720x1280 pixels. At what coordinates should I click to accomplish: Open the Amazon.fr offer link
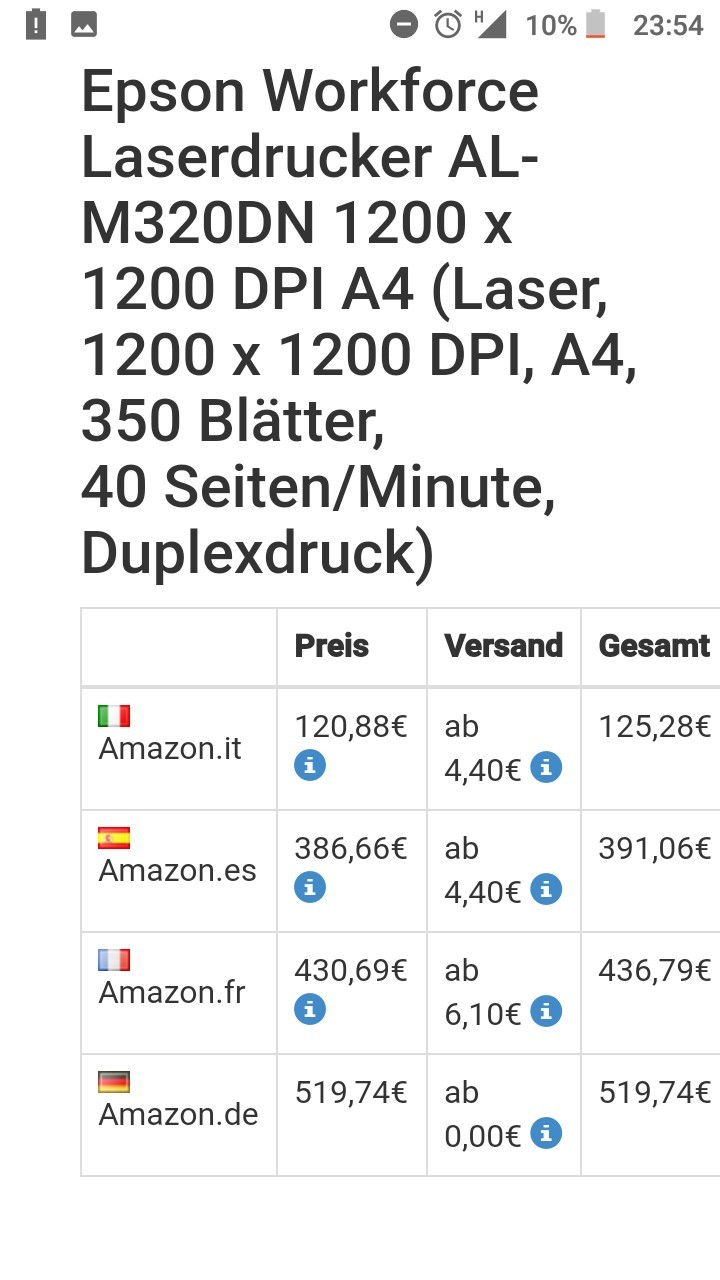(x=171, y=992)
